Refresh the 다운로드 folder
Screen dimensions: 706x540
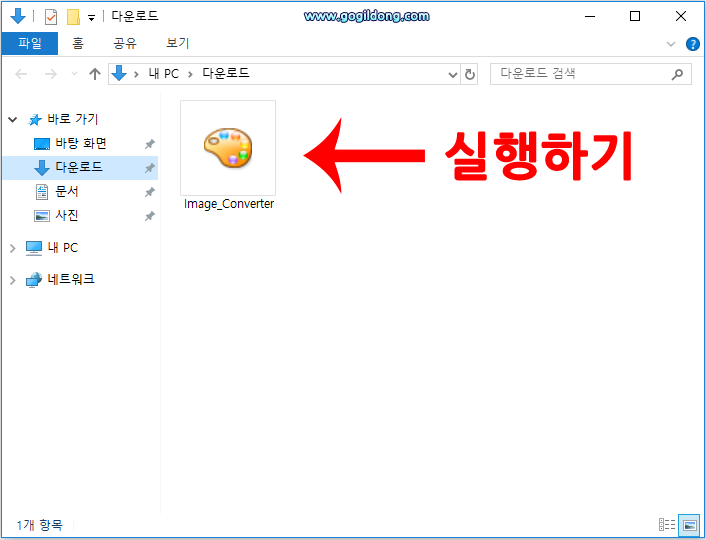[x=470, y=74]
